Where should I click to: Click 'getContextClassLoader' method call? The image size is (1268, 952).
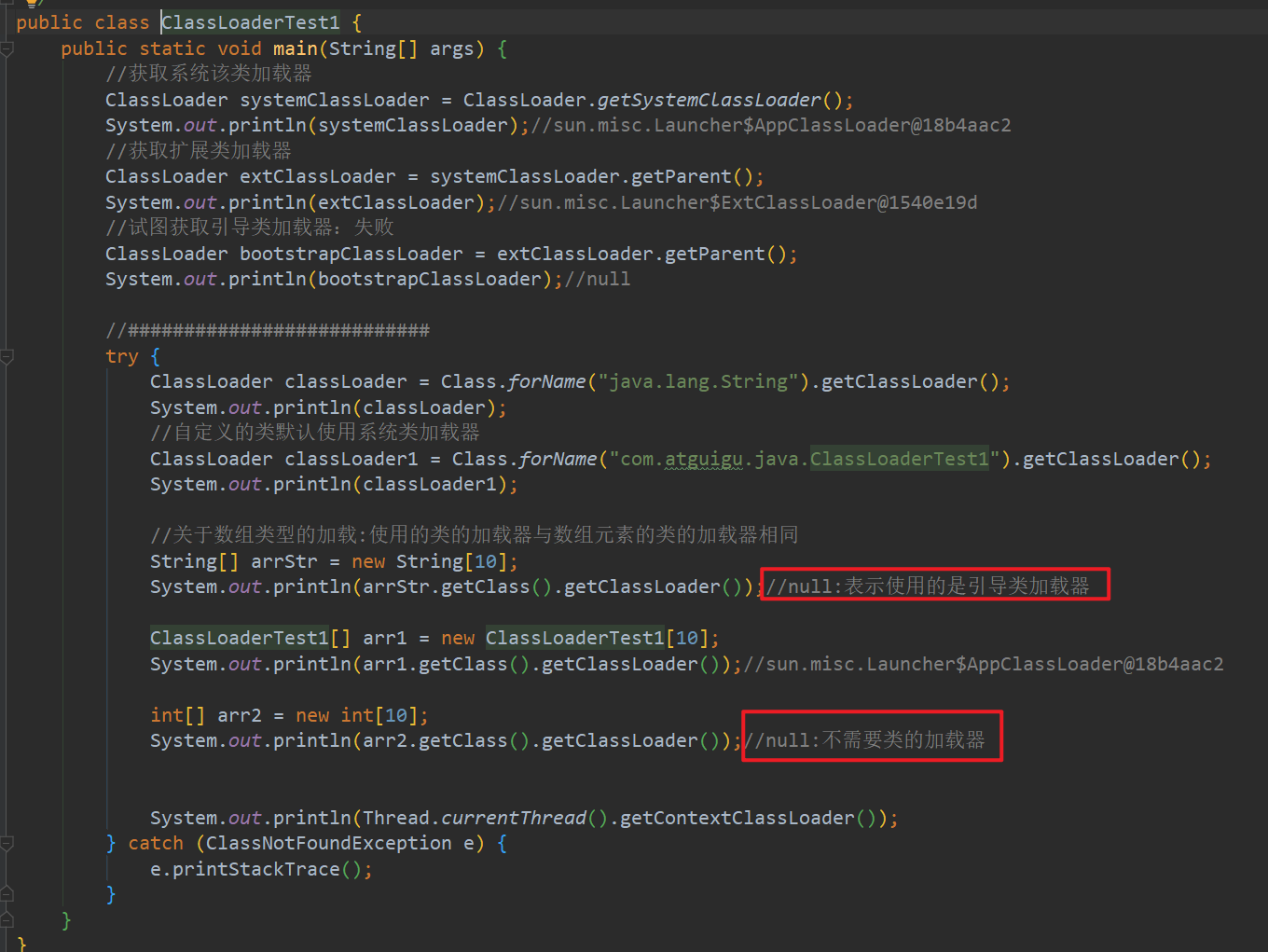(x=737, y=818)
